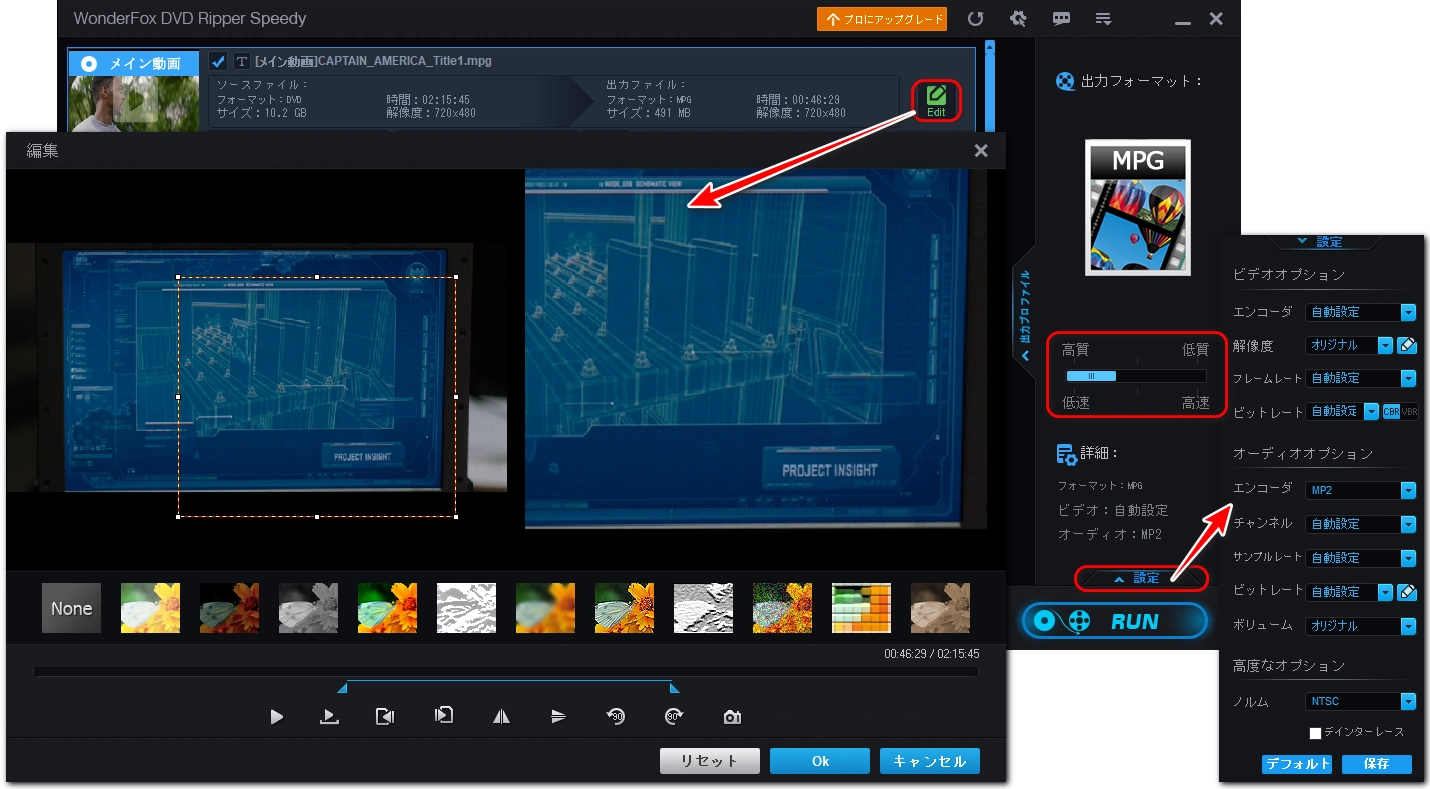Apply the sepia-toned filter
Image resolution: width=1430 pixels, height=789 pixels.
[940, 608]
